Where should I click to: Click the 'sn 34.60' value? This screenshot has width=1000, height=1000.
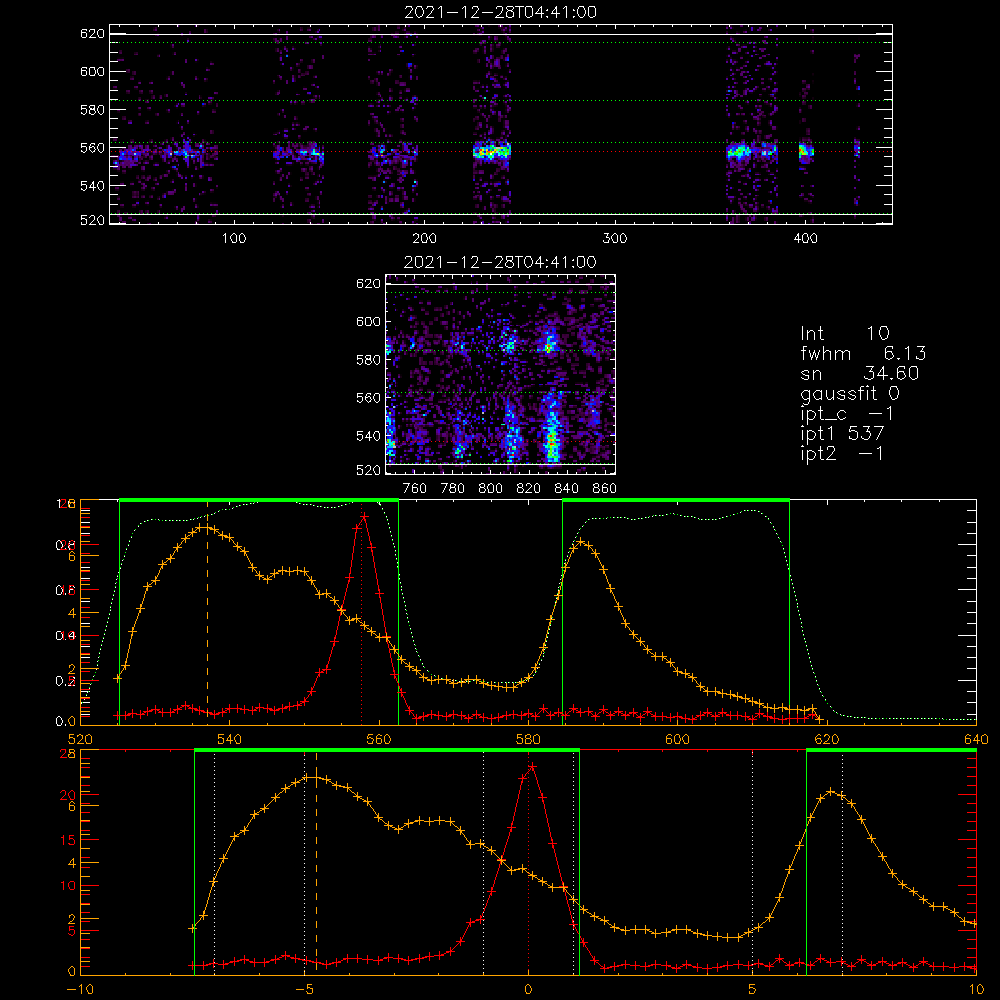[860, 373]
